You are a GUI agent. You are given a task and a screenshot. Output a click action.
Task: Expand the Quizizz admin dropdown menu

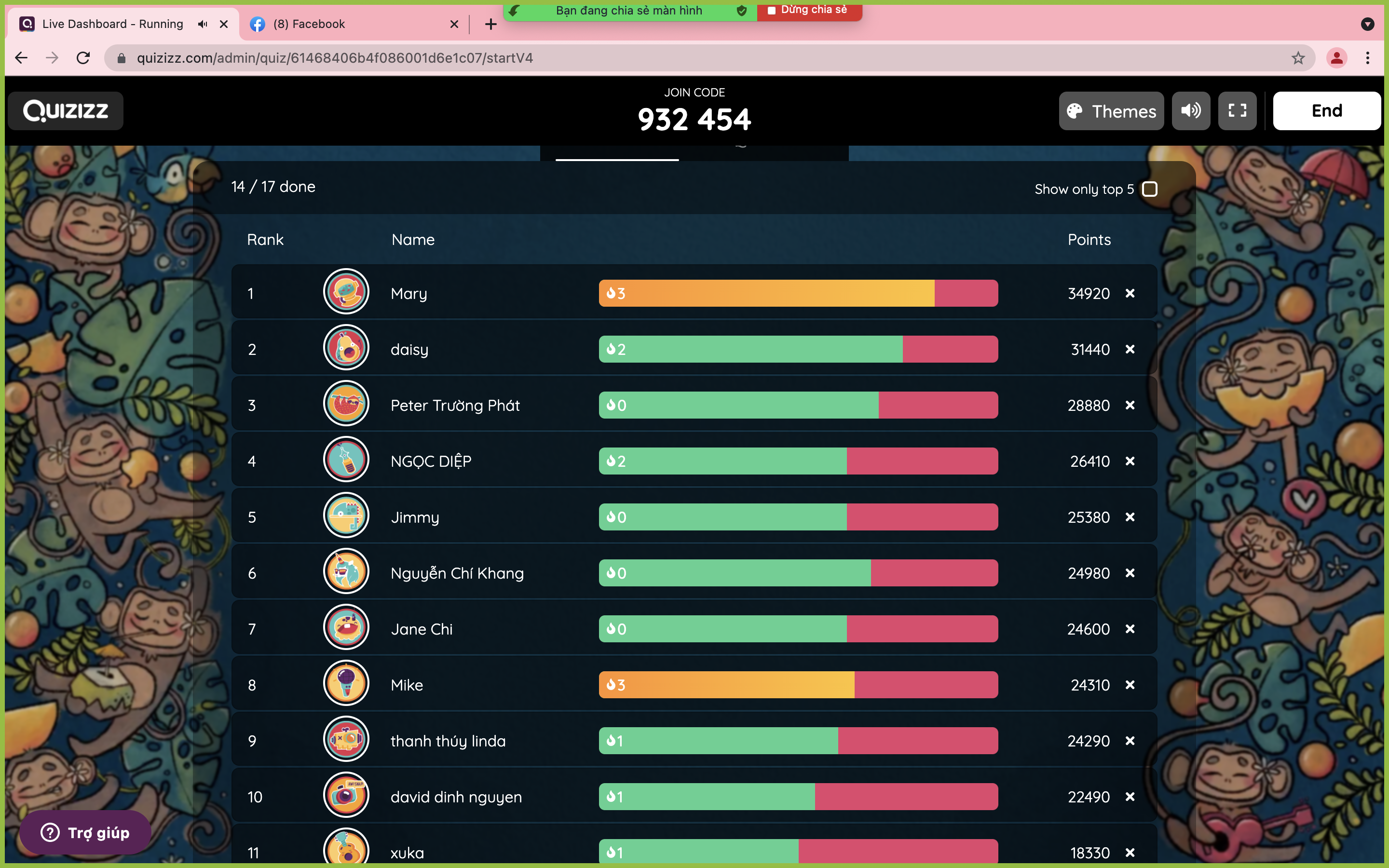tap(66, 111)
